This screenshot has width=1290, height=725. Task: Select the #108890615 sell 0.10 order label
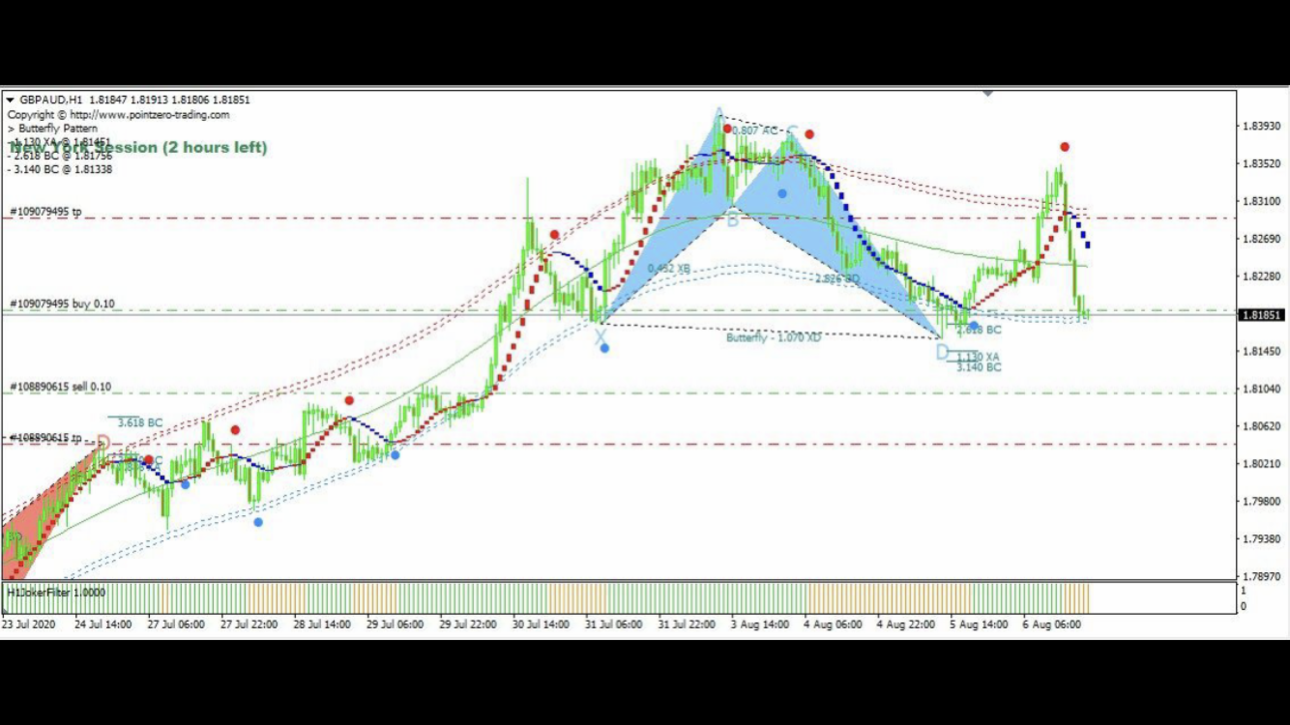click(x=61, y=387)
